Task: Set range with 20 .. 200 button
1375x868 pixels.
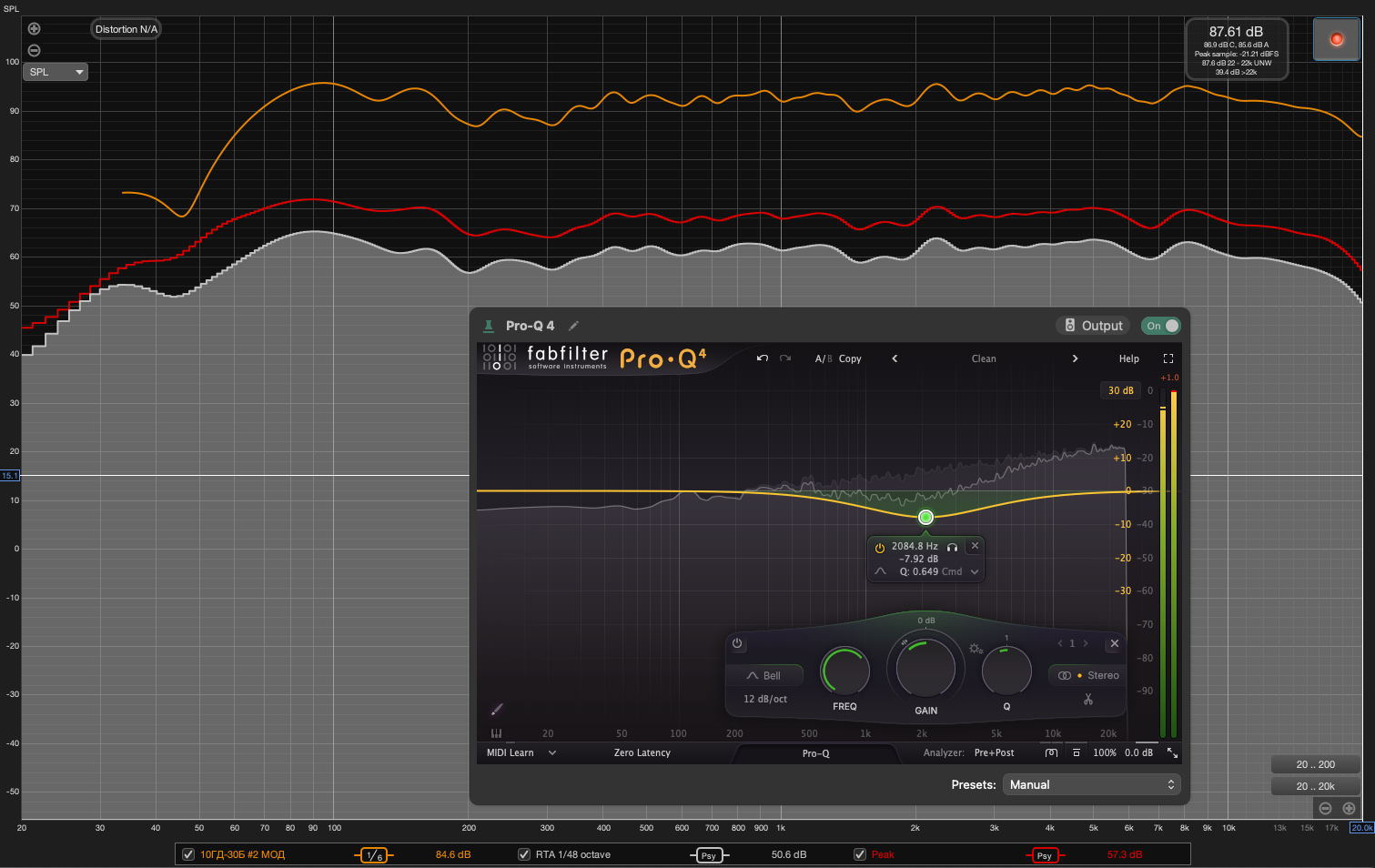Action: pos(1316,764)
